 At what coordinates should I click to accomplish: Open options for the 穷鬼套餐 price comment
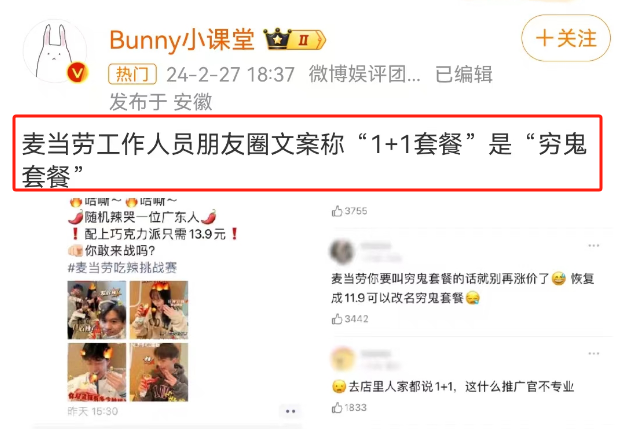594,246
